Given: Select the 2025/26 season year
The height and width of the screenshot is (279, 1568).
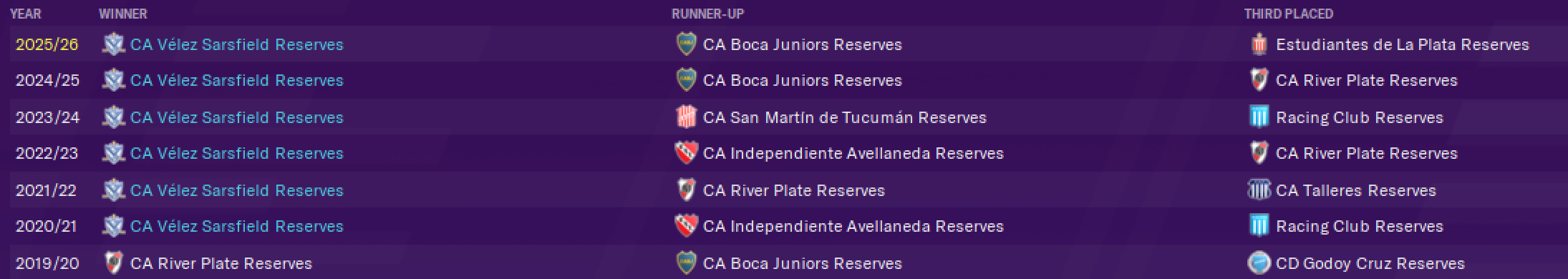Looking at the screenshot, I should (x=47, y=44).
